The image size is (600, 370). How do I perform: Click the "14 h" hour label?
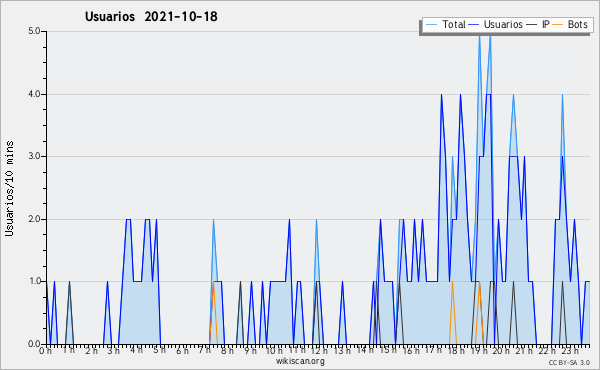(365, 350)
